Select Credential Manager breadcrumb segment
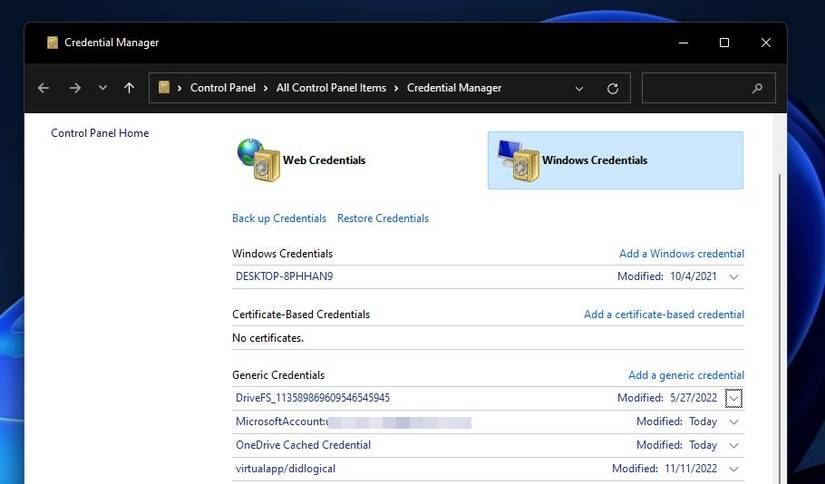Viewport: 825px width, 484px height. coord(454,88)
